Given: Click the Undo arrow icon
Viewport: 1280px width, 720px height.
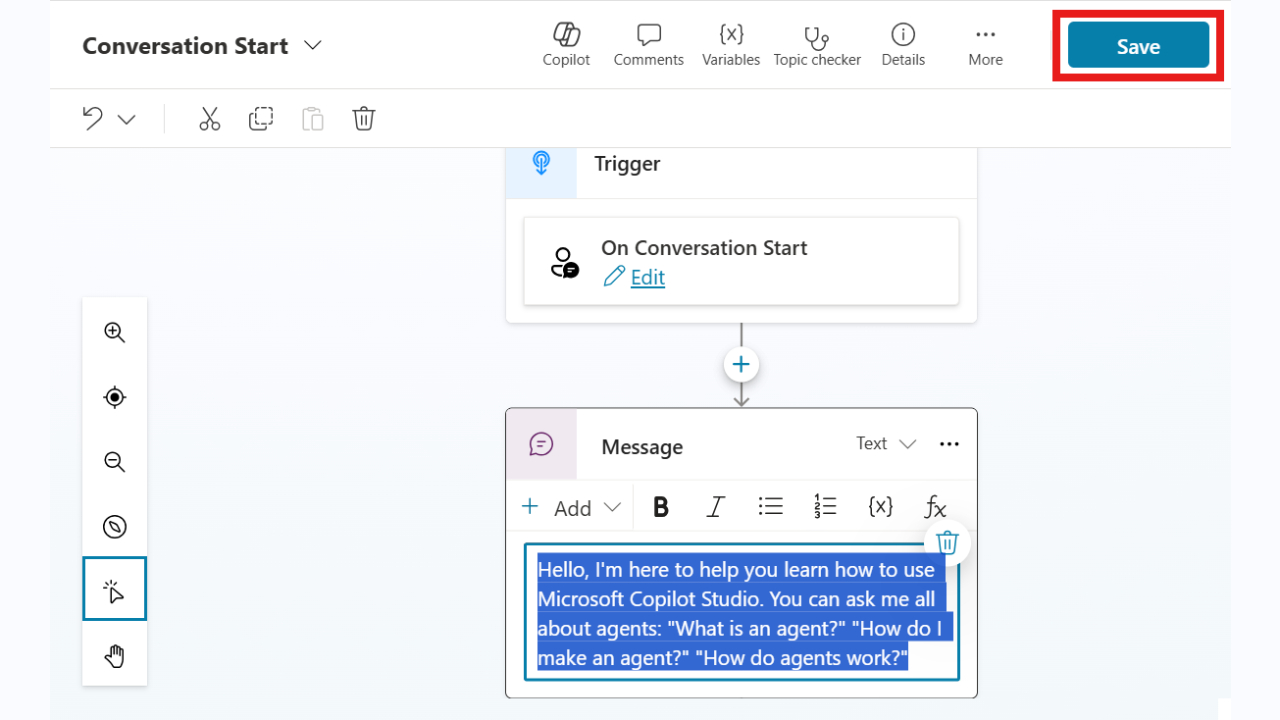Looking at the screenshot, I should [x=93, y=118].
